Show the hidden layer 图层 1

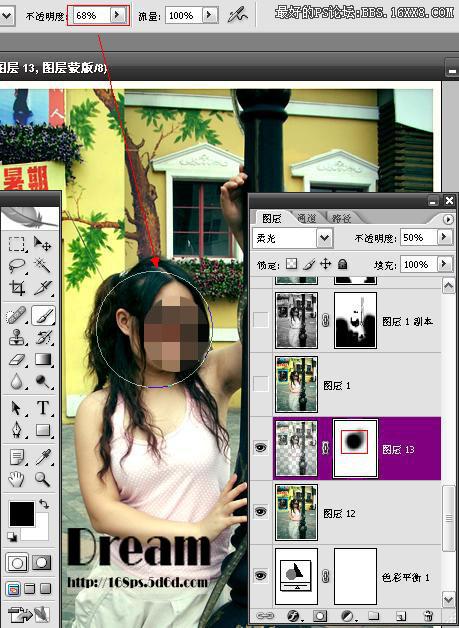coord(261,384)
